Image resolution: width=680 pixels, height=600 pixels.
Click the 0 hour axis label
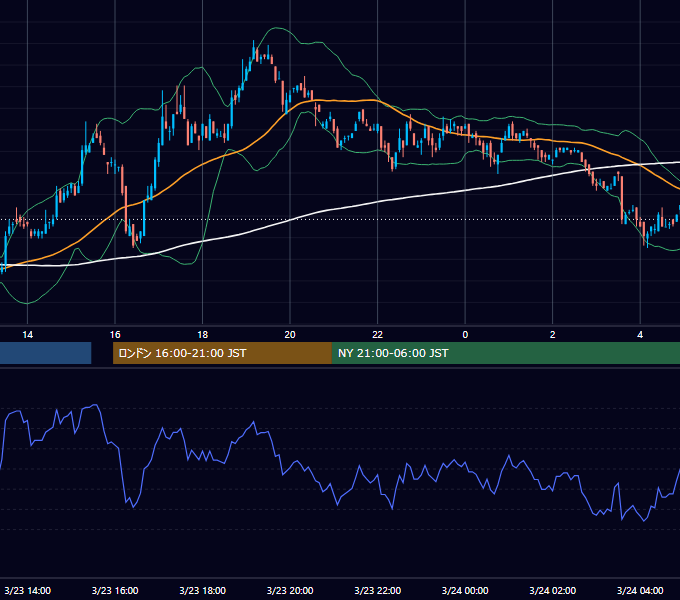[x=465, y=335]
